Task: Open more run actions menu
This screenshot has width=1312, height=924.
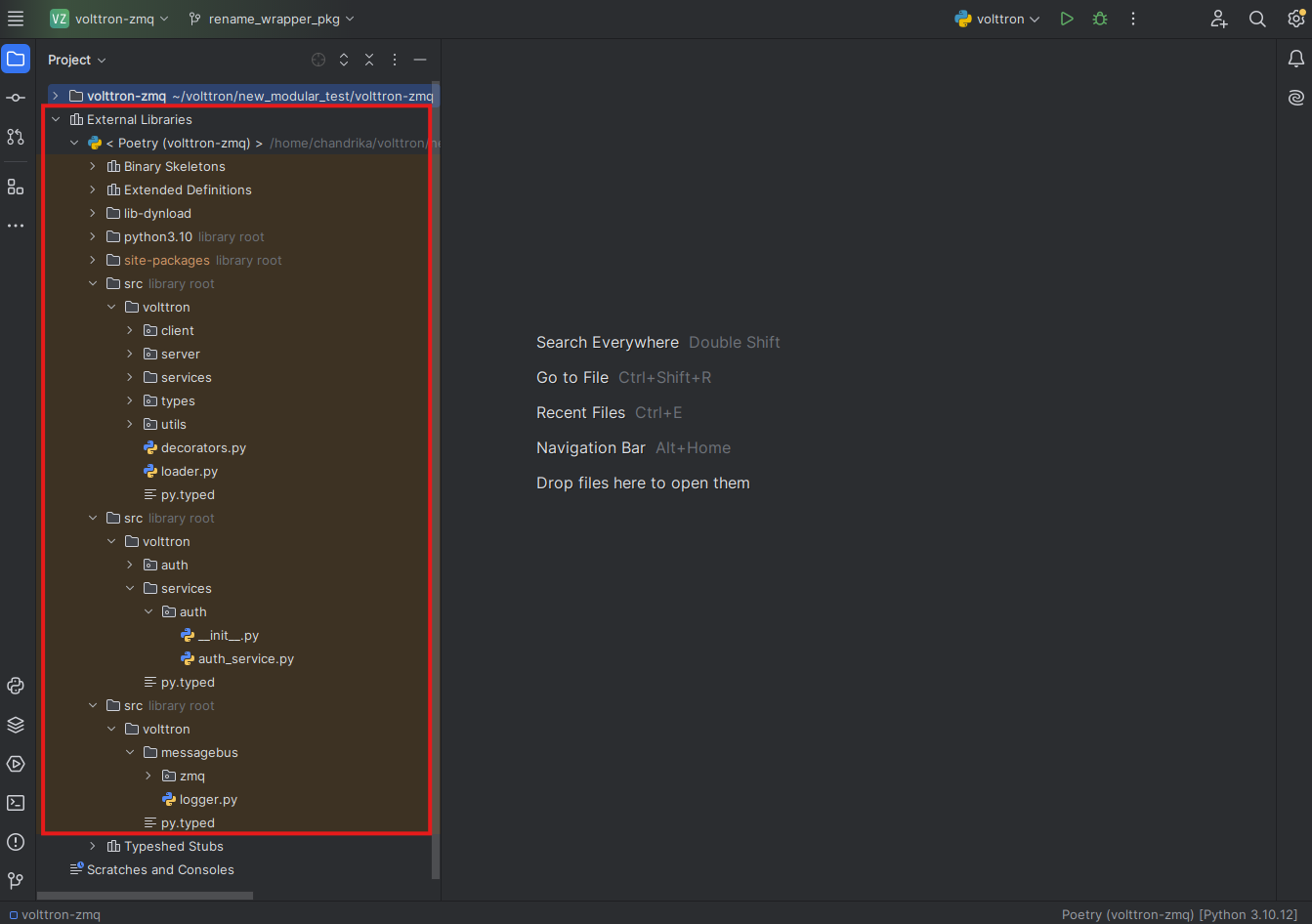Action: coord(1133,19)
